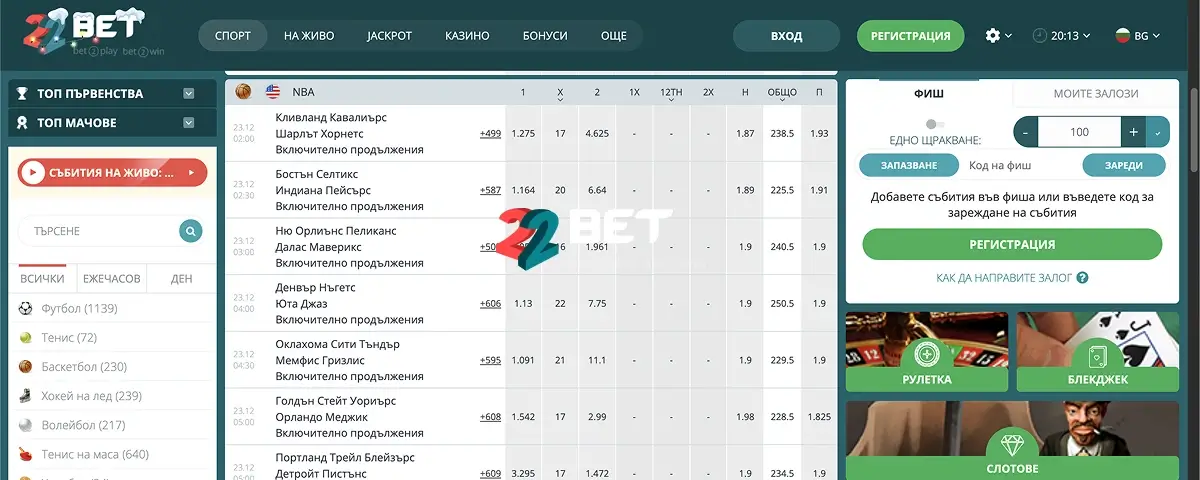1200x480 pixels.
Task: Select the Всички filter tab
Action: pos(42,278)
